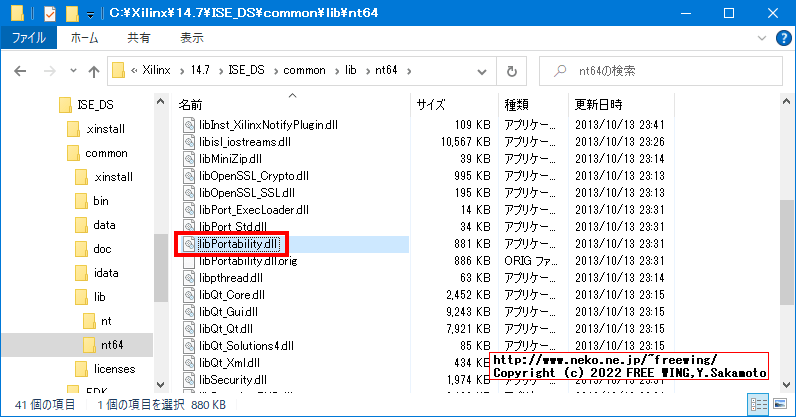Click Xilinx in the address breadcrumb
Image resolution: width=796 pixels, height=417 pixels.
[x=156, y=70]
